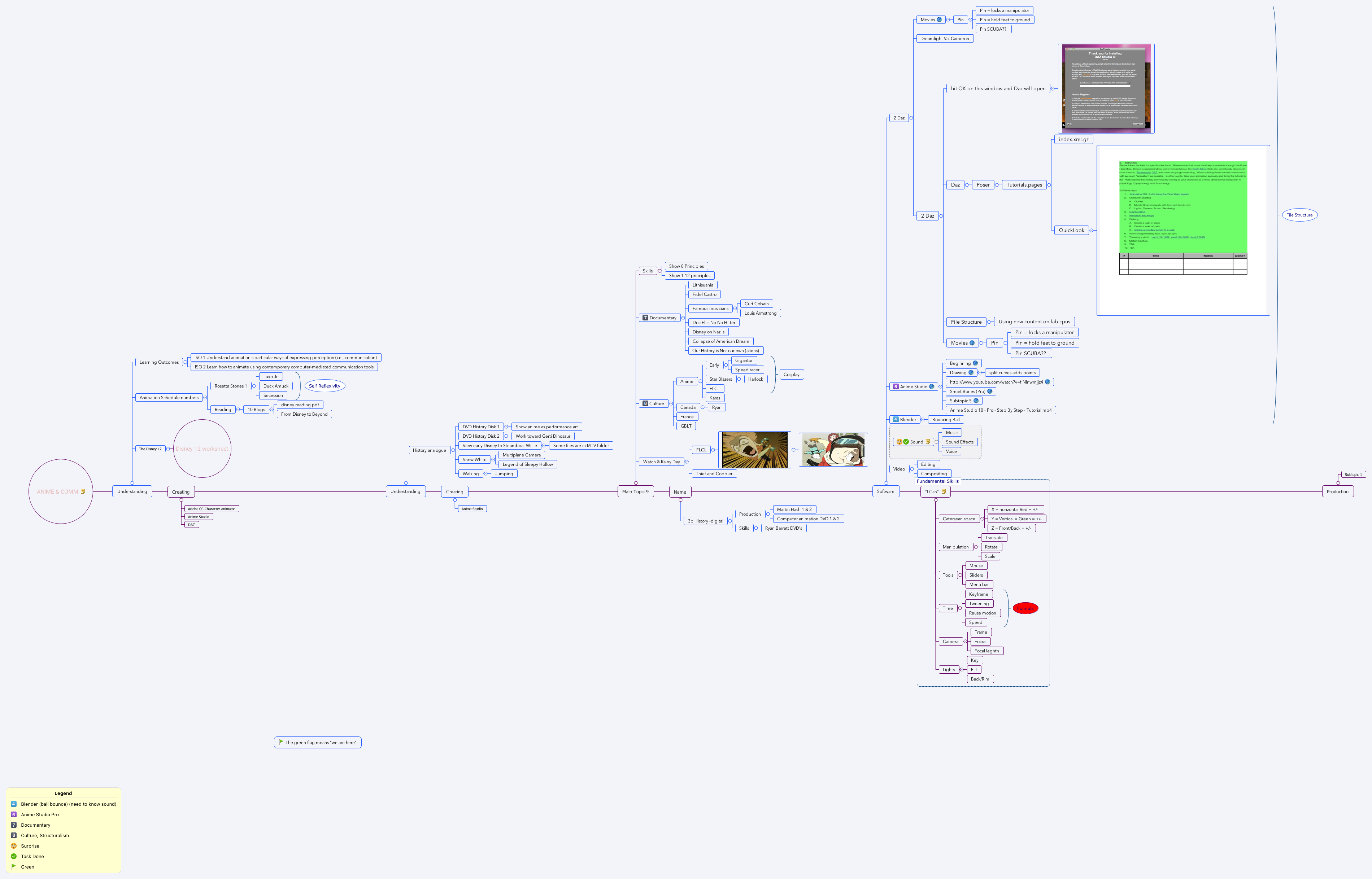Image resolution: width=1372 pixels, height=879 pixels.
Task: Collapse the Anime Studio branch
Action: pyautogui.click(x=940, y=387)
